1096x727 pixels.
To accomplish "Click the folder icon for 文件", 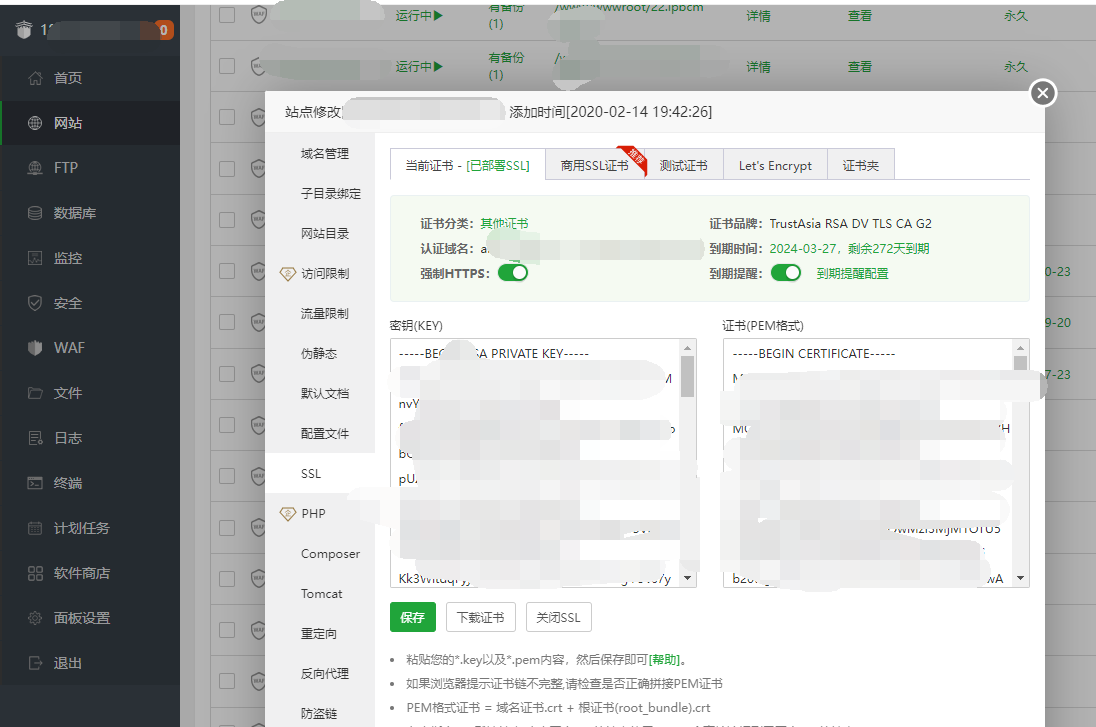I will (35, 393).
